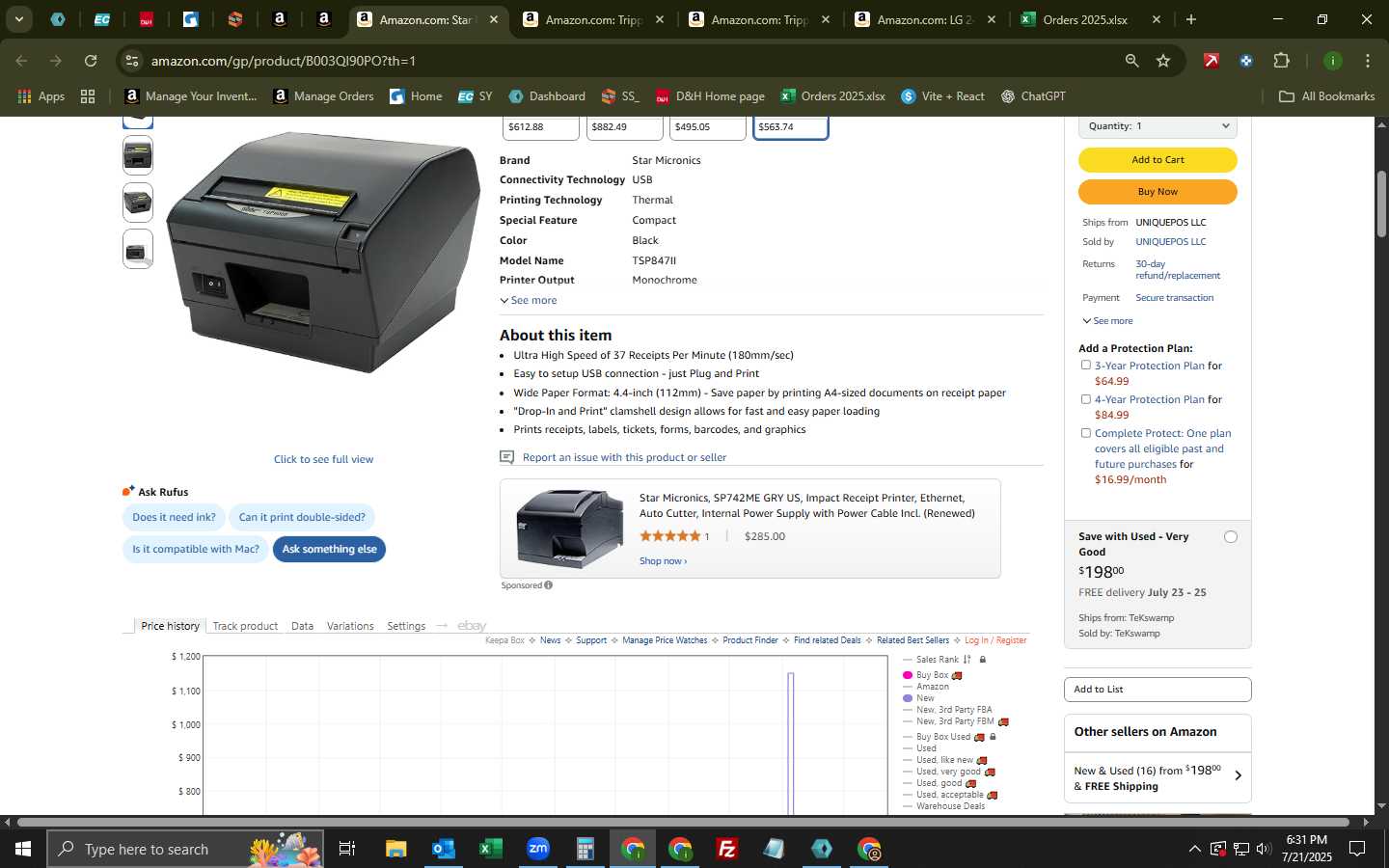Viewport: 1389px width, 868px height.
Task: Report an issue with this product link
Action: click(x=624, y=457)
